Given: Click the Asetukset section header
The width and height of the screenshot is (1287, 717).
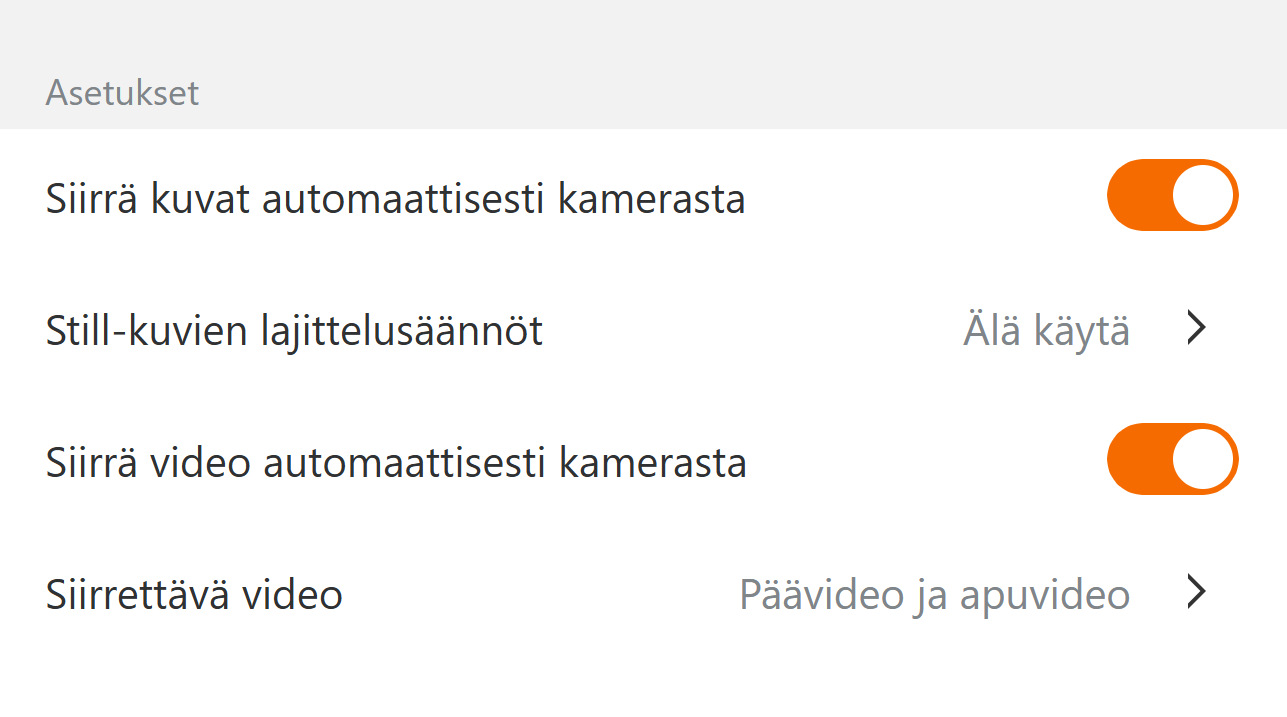Looking at the screenshot, I should click(x=122, y=93).
